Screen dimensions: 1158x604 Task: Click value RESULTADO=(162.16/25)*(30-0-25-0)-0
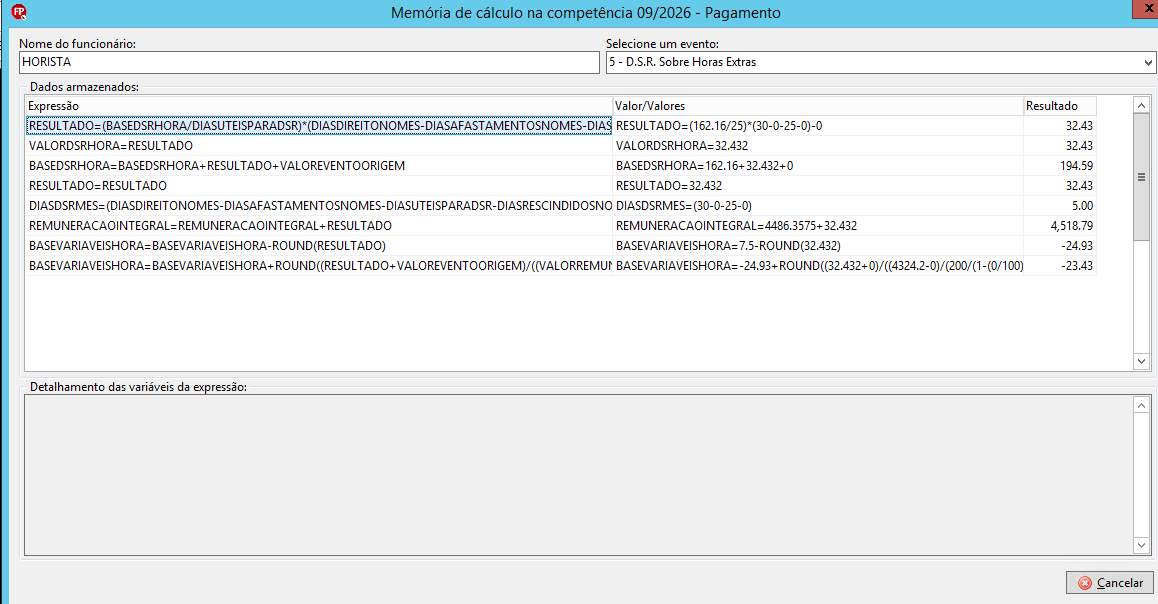pos(719,126)
